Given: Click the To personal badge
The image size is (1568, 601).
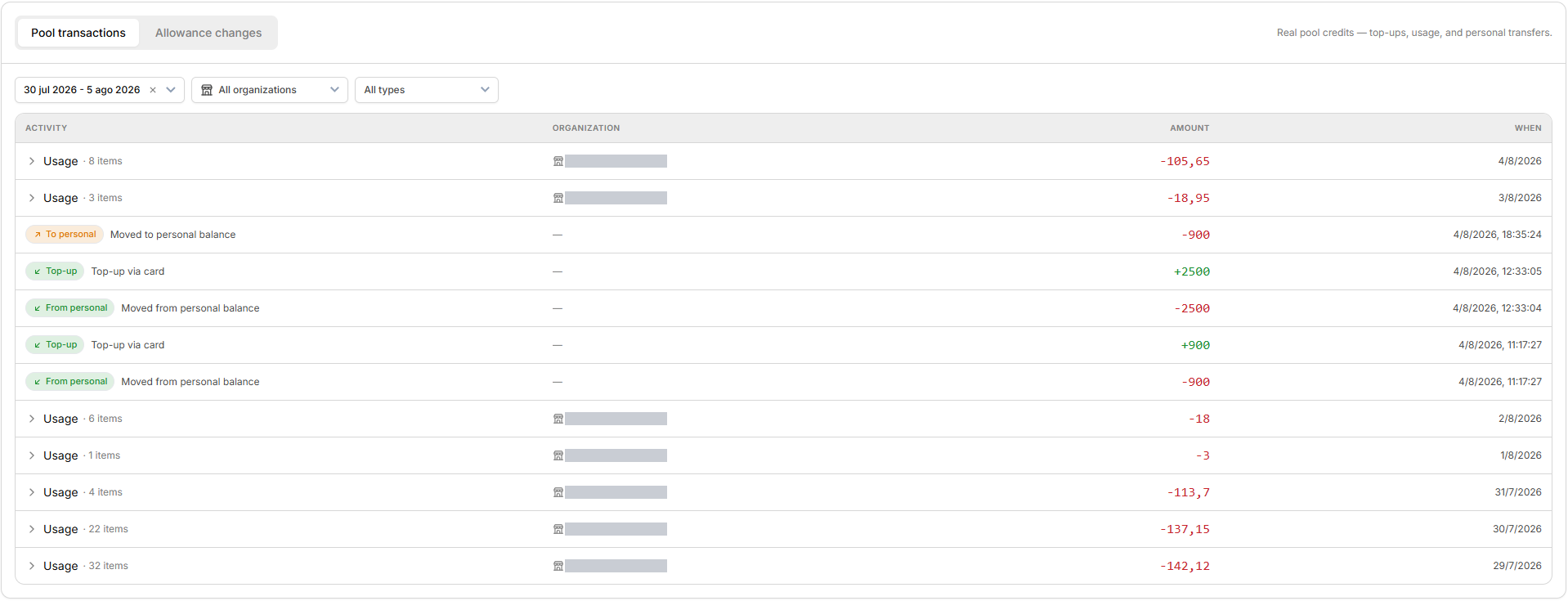Looking at the screenshot, I should [x=65, y=235].
